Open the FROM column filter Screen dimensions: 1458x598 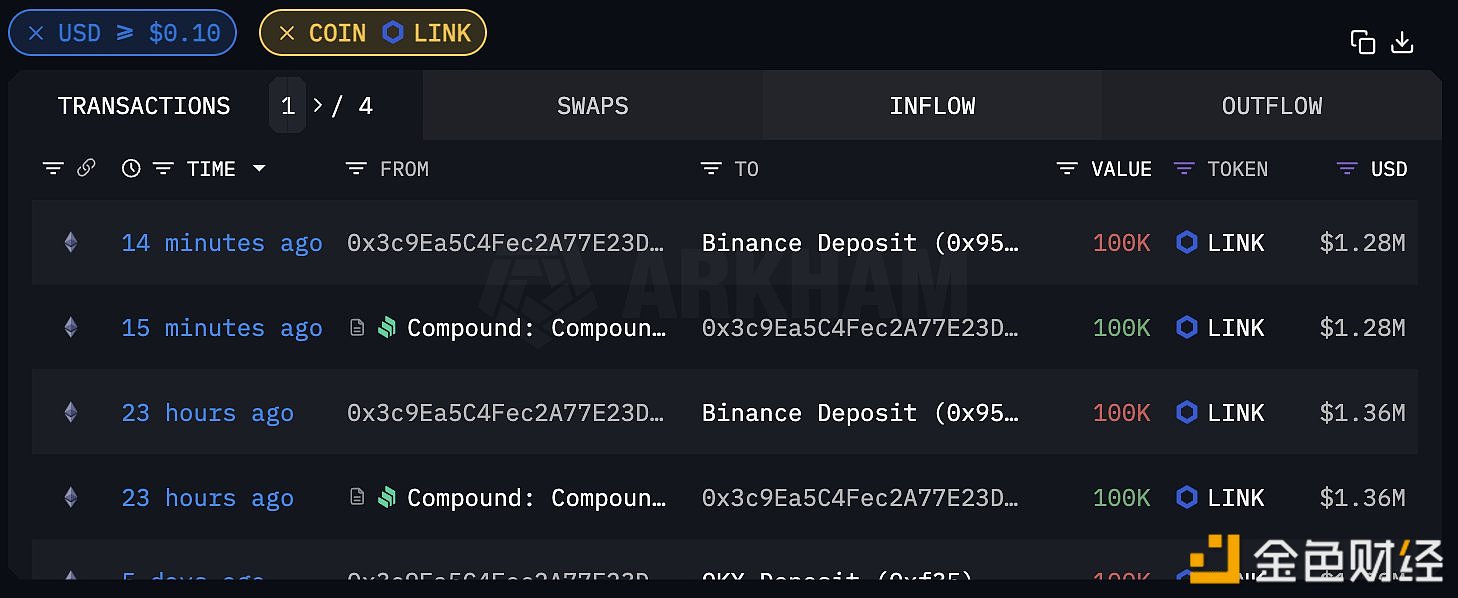pos(356,169)
